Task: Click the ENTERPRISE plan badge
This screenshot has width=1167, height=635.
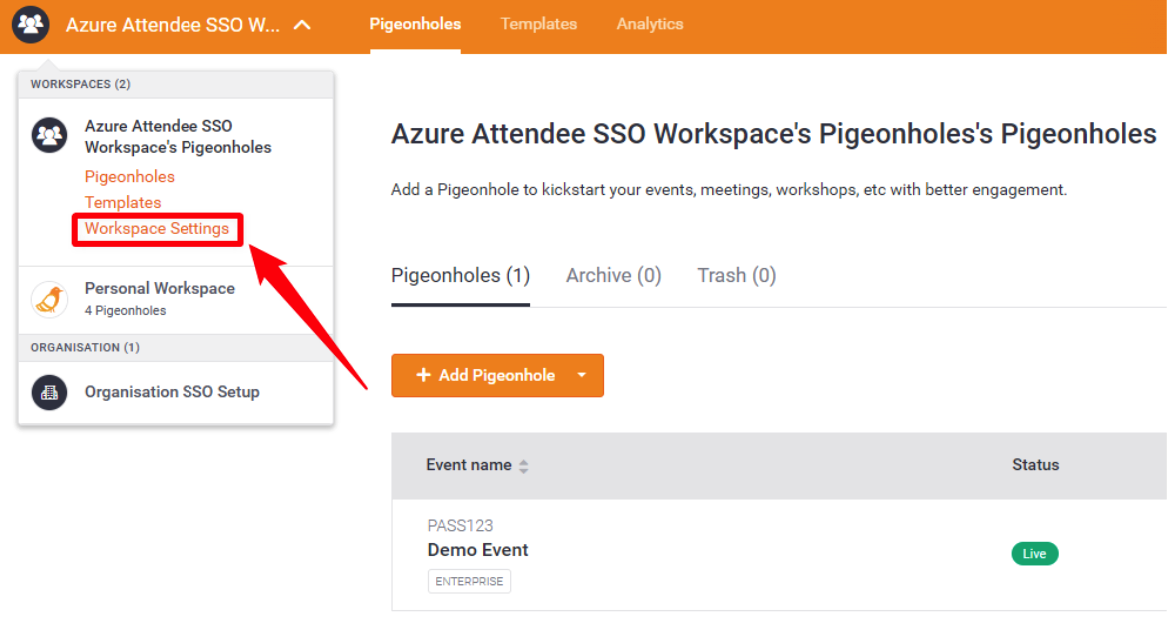Action: point(469,581)
